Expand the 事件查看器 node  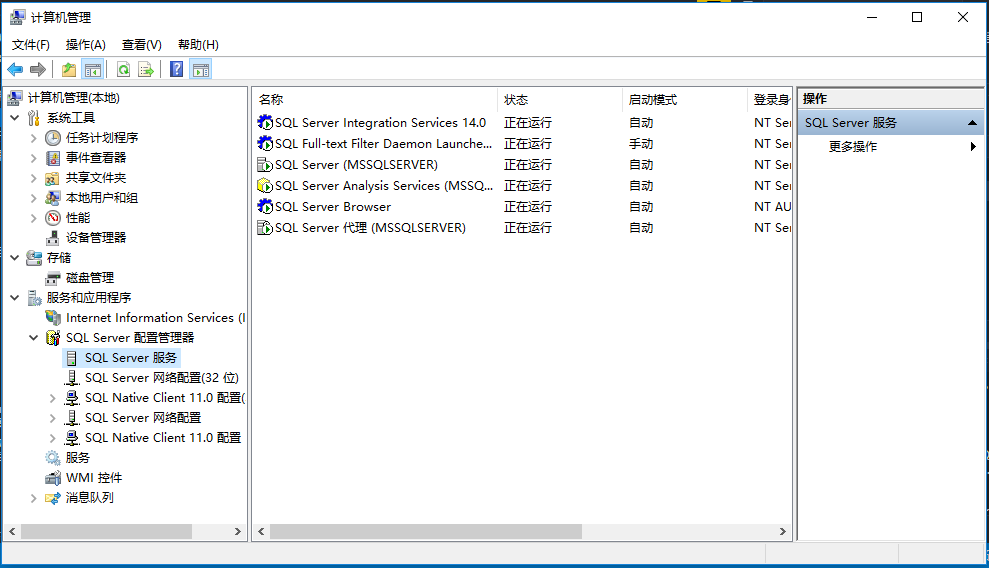coord(34,158)
